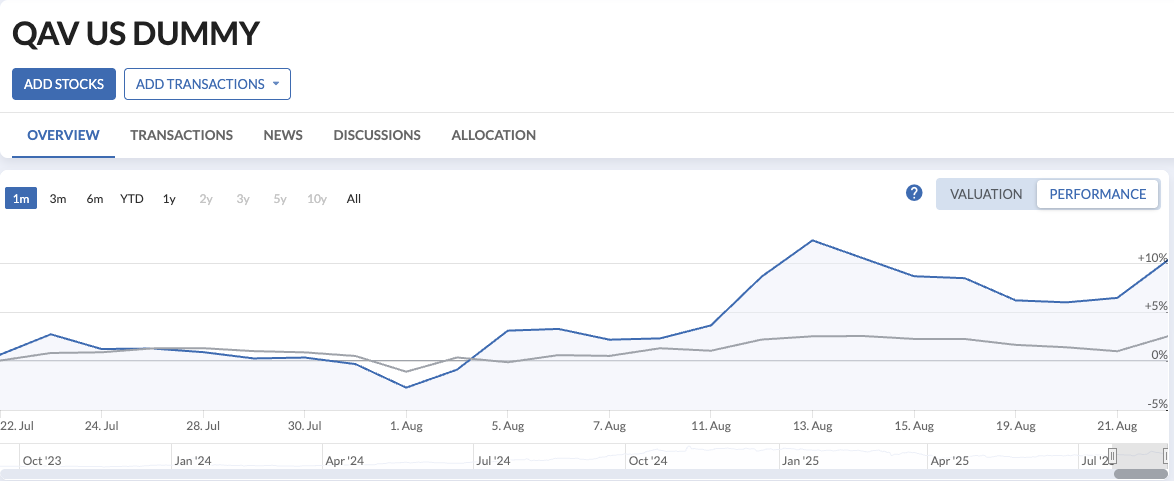Click the 5. Aug date label

pos(507,426)
